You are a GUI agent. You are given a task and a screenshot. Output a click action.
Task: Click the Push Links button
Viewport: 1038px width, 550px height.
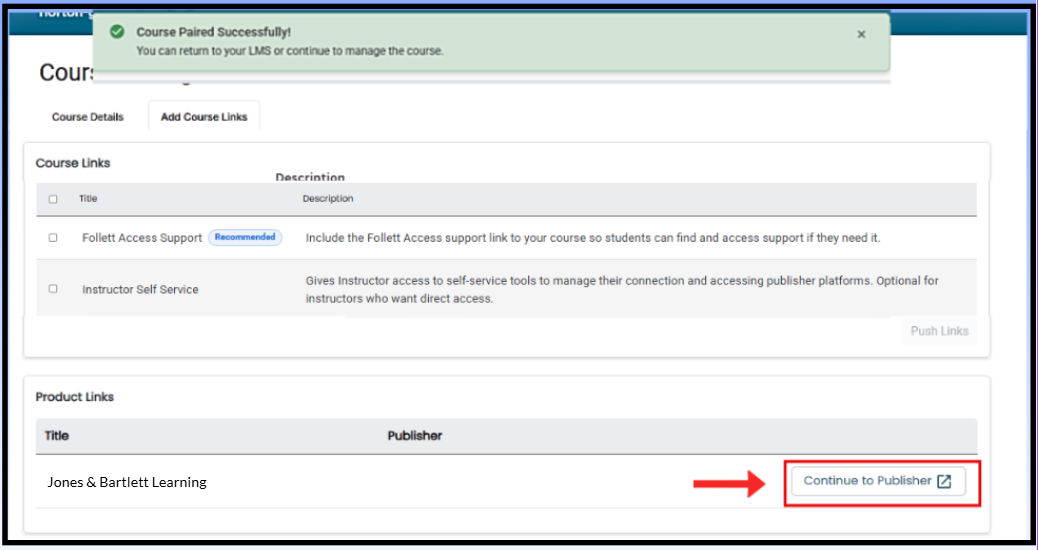[x=939, y=331]
